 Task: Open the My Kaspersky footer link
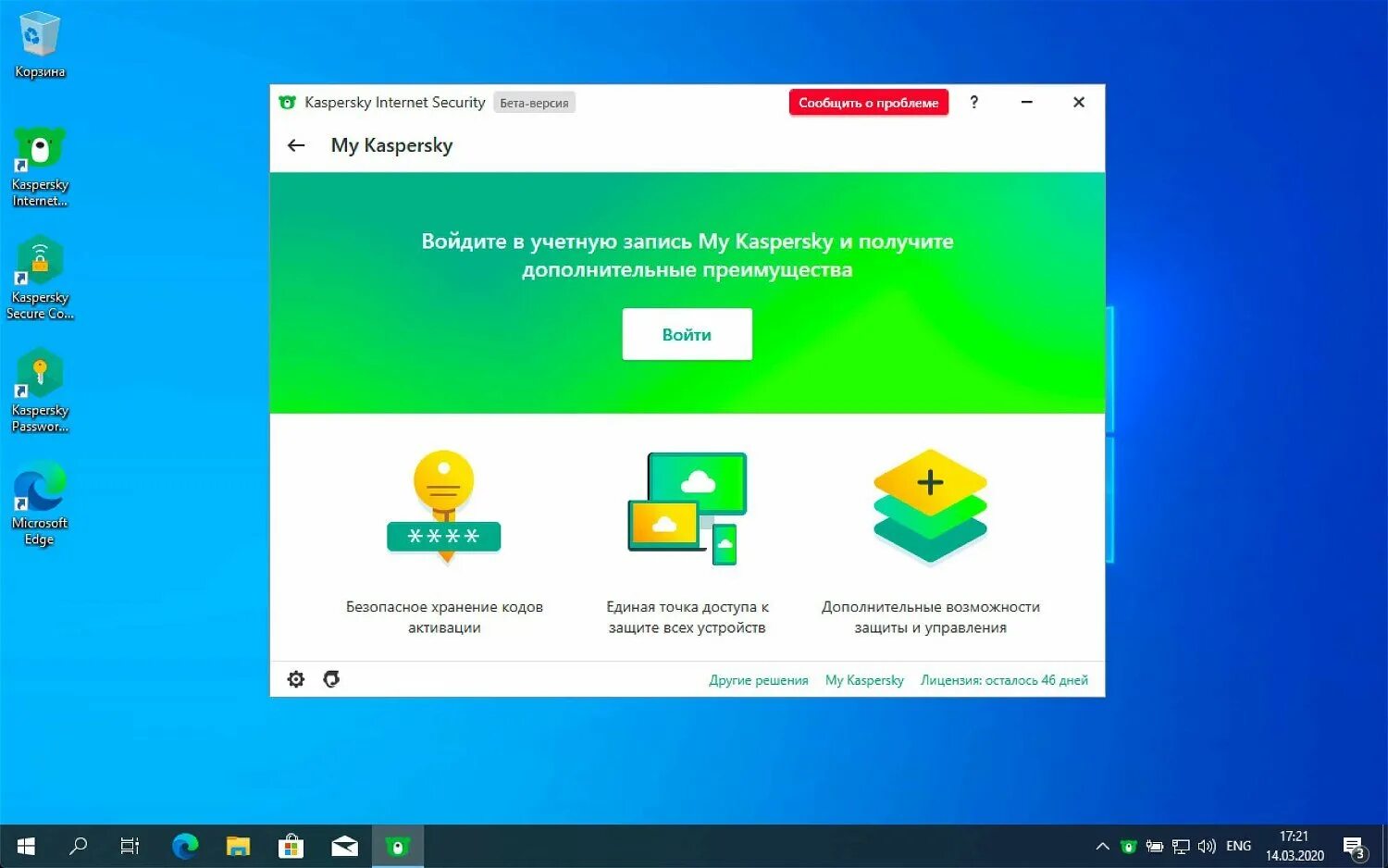pos(864,680)
